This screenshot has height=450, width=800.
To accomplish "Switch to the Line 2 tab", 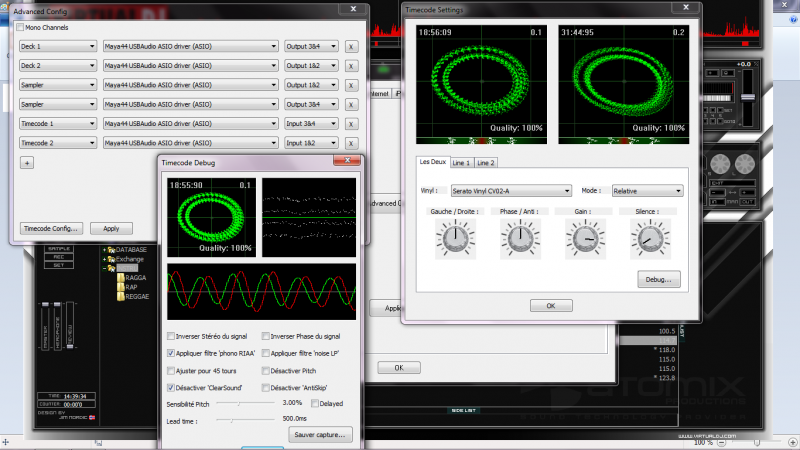I will 486,162.
